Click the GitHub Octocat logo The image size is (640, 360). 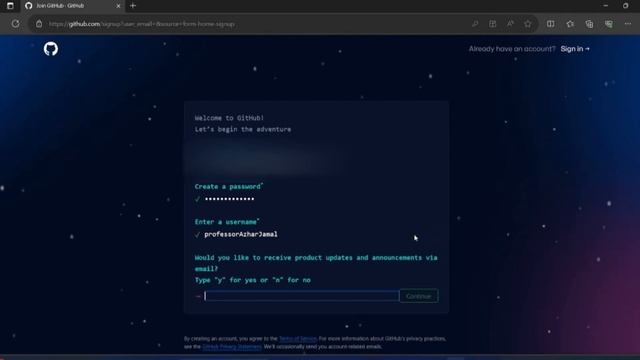(51, 49)
